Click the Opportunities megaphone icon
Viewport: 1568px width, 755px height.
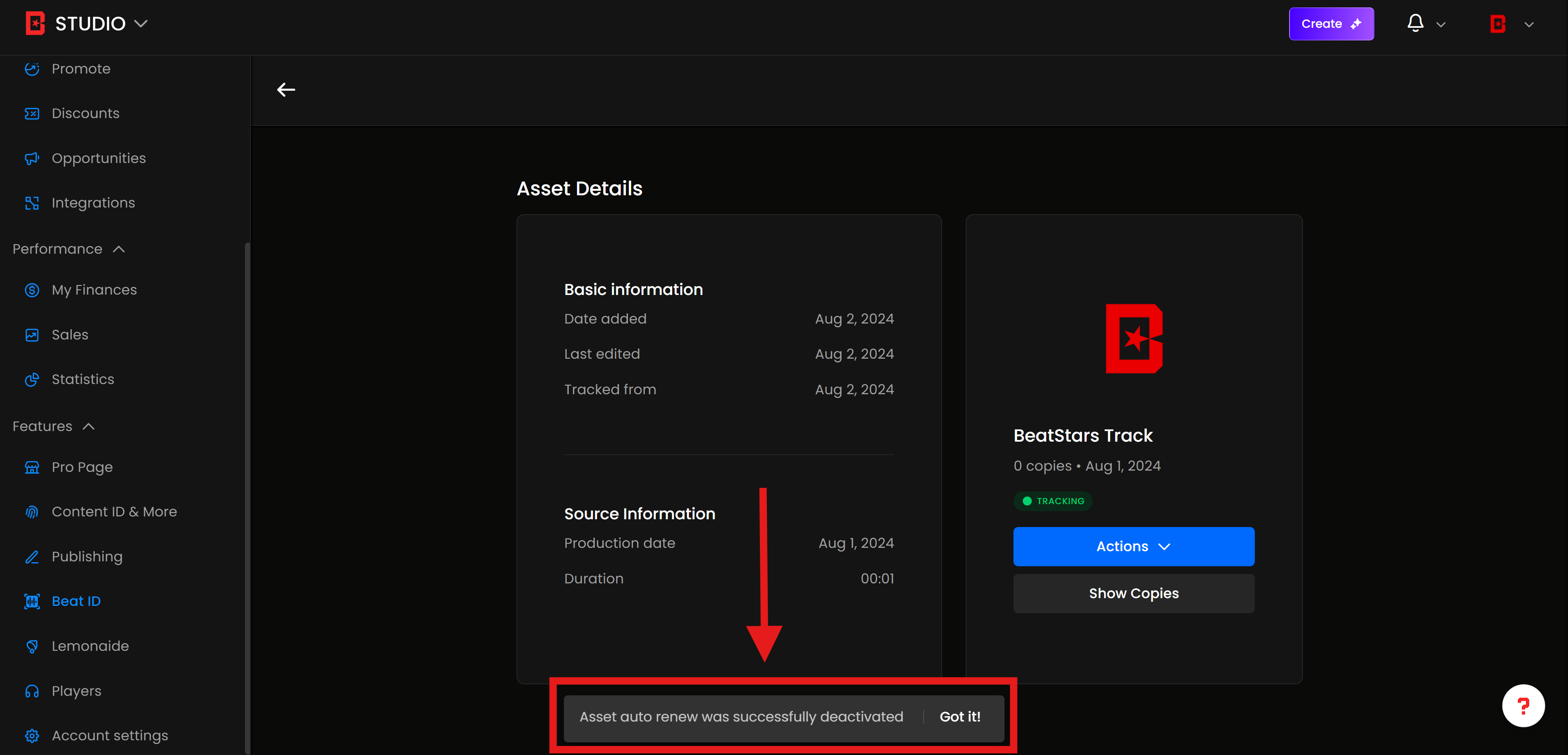(x=32, y=158)
